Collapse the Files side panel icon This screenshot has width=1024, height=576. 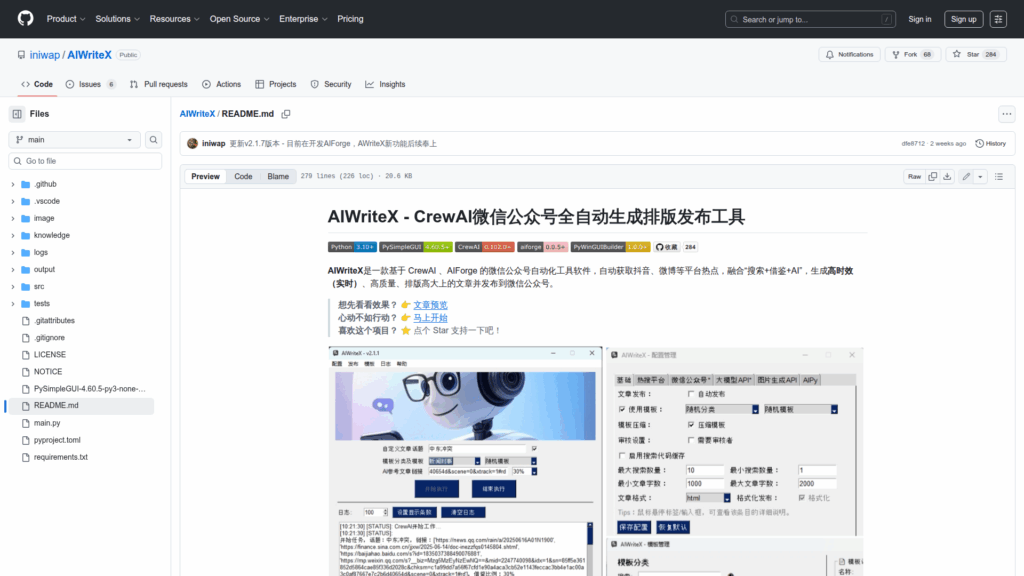tap(17, 114)
